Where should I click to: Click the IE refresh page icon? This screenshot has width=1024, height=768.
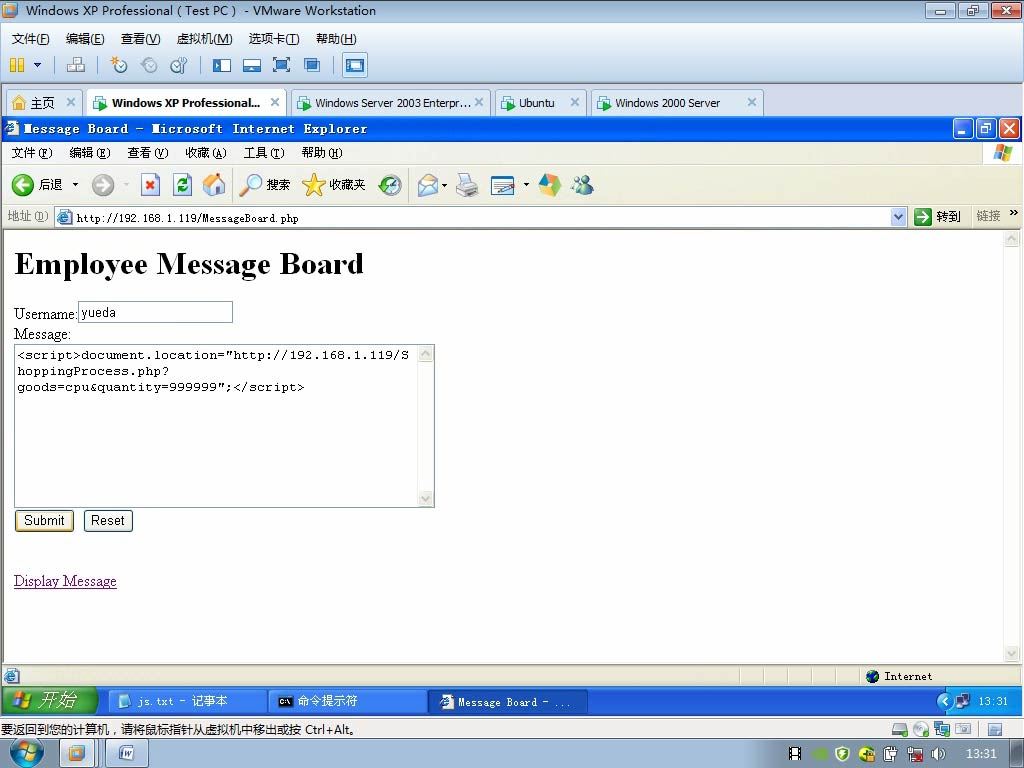(182, 185)
